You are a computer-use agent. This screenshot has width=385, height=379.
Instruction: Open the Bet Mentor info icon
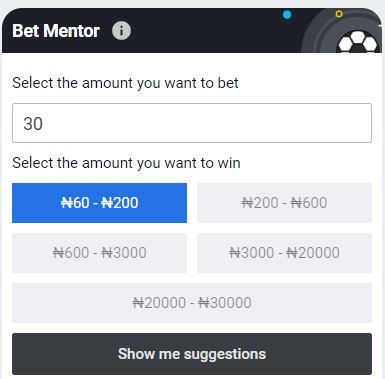click(121, 31)
